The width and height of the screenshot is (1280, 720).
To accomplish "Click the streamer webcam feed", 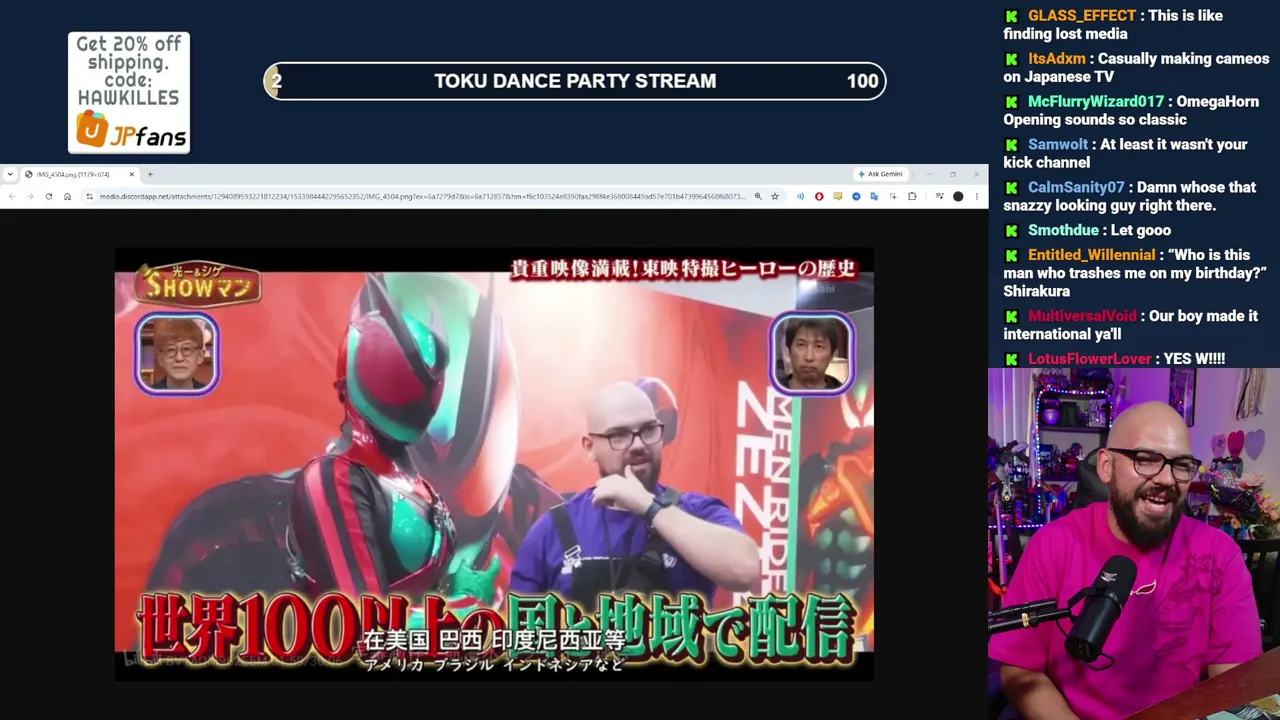I will (1134, 544).
